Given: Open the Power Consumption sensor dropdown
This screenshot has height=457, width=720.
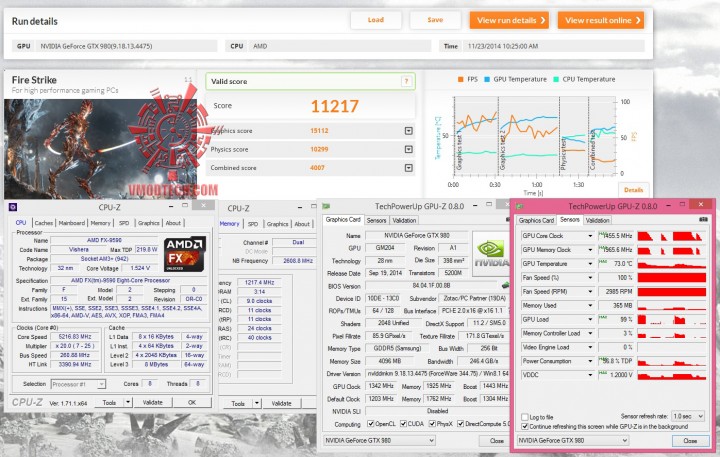Looking at the screenshot, I should (590, 361).
